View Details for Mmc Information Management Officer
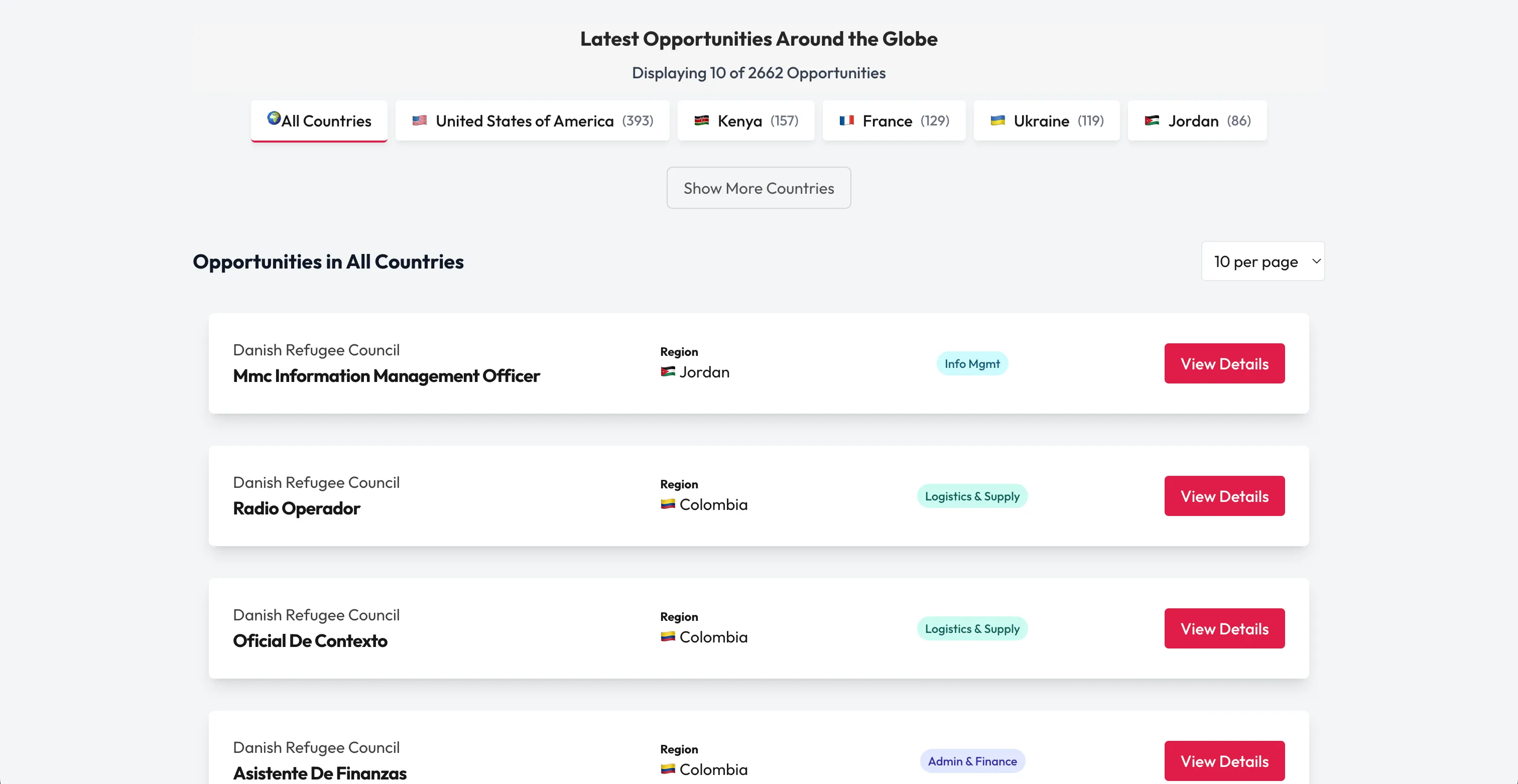This screenshot has height=784, width=1518. point(1224,363)
